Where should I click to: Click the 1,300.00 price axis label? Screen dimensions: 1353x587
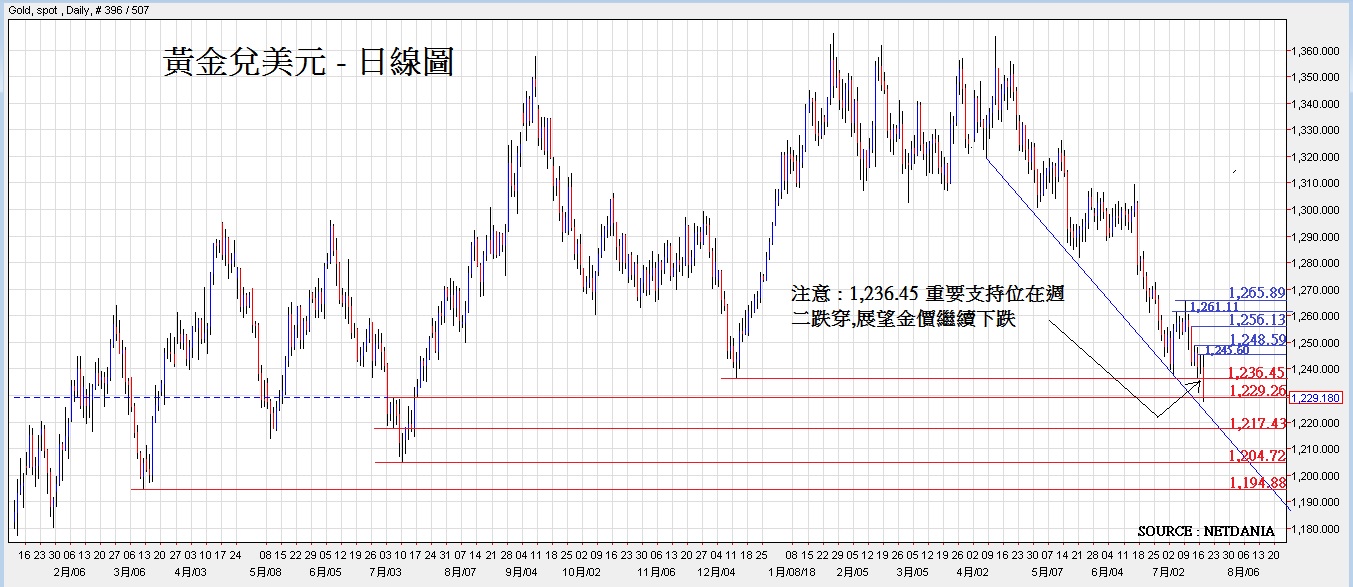(x=1314, y=211)
